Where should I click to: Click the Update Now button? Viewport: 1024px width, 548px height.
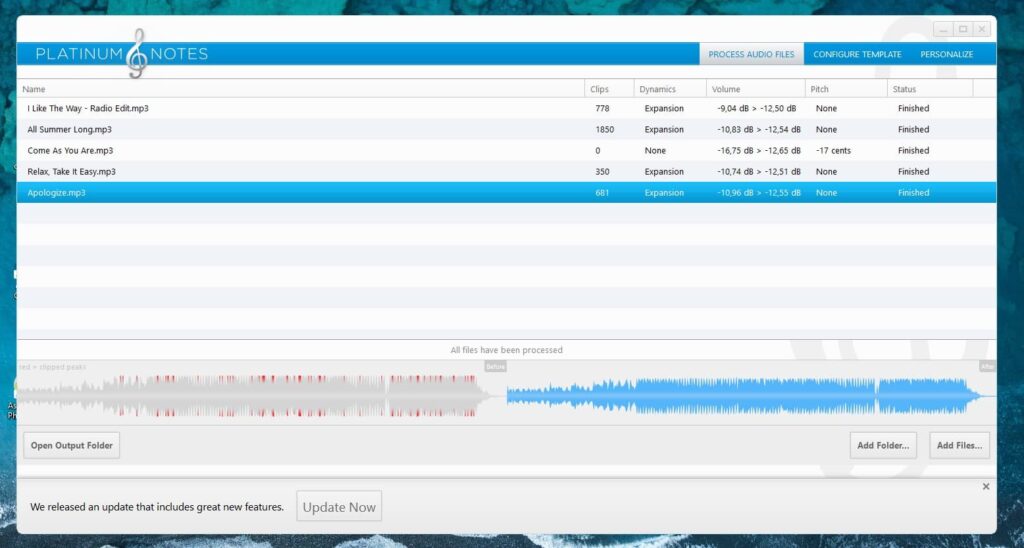(339, 507)
